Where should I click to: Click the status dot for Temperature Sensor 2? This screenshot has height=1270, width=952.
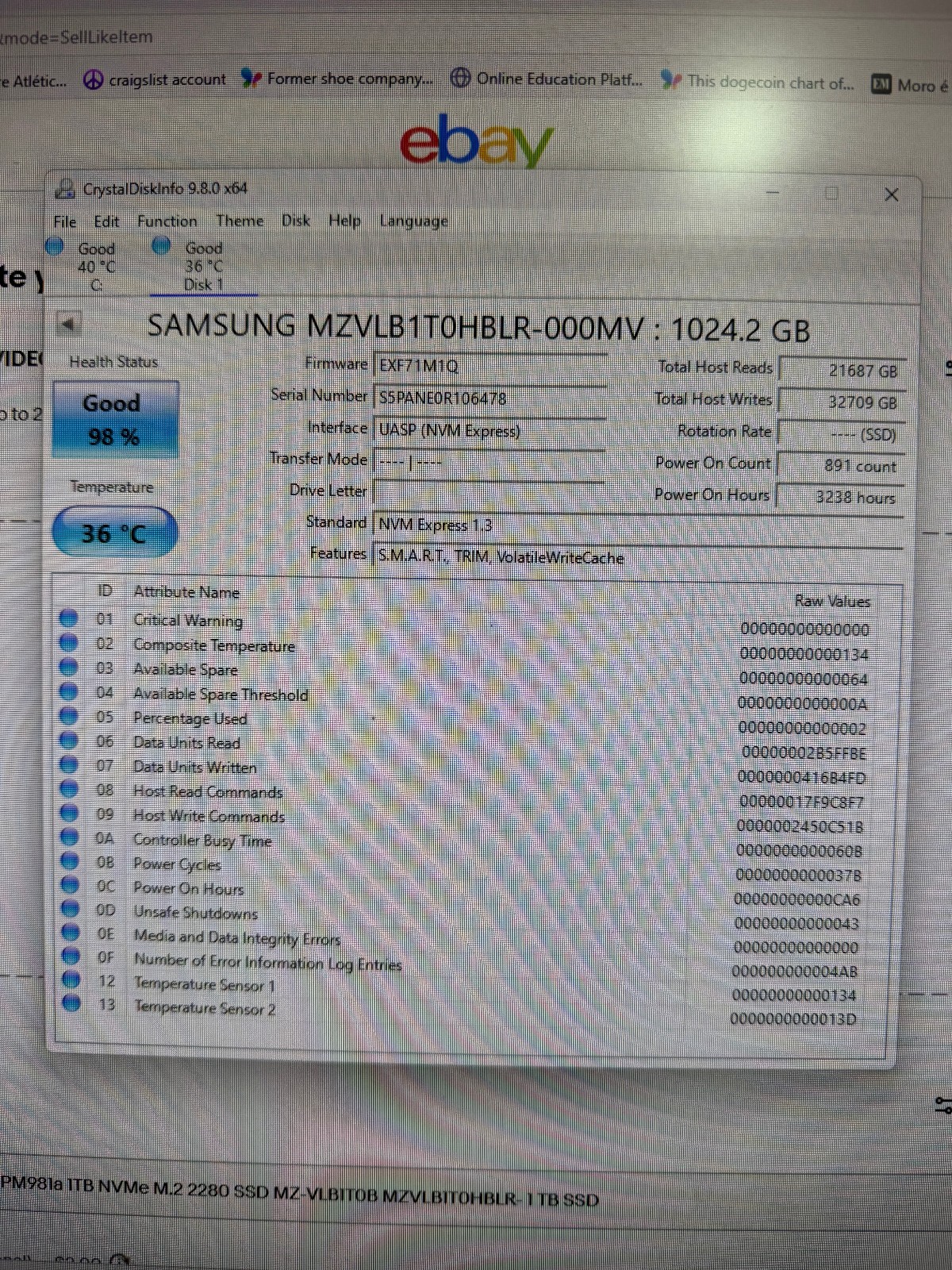coord(71,1003)
